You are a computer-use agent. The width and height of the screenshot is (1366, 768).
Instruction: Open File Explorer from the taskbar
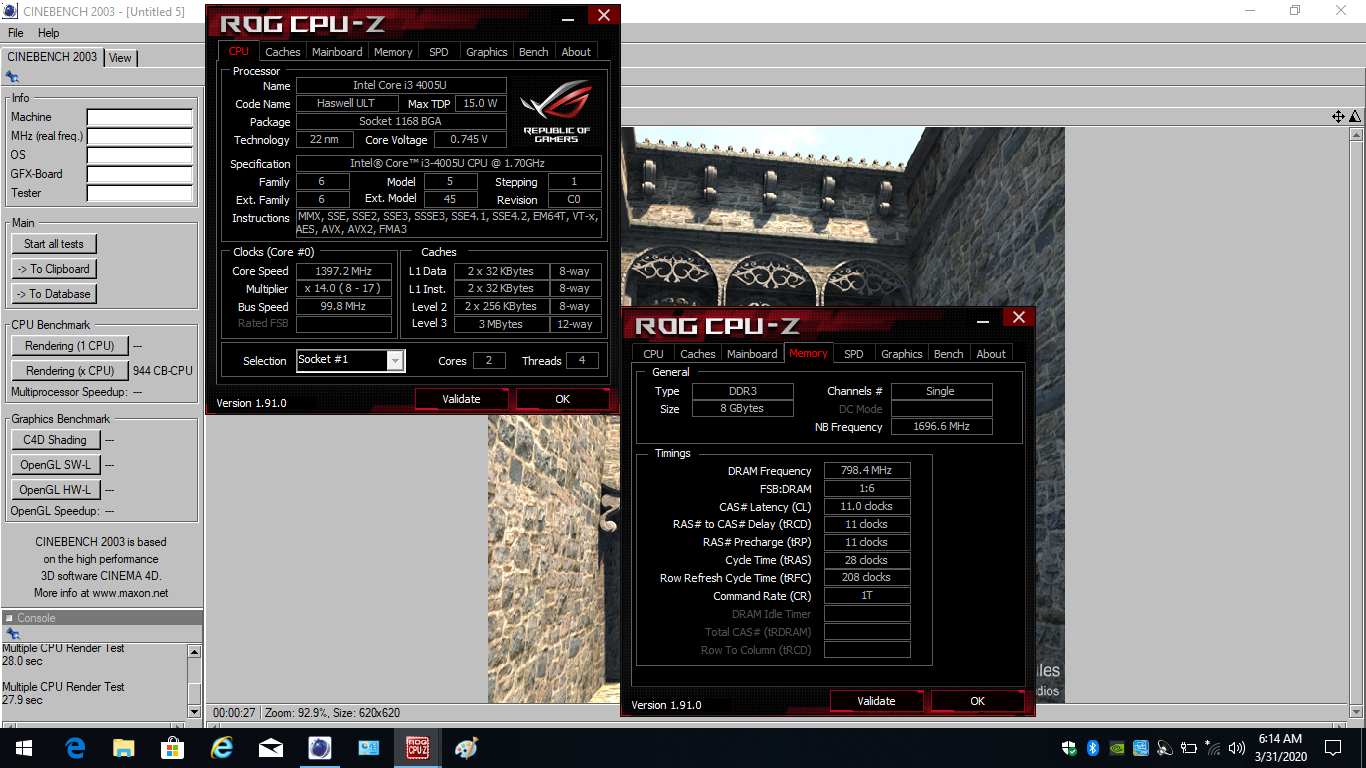[x=124, y=747]
